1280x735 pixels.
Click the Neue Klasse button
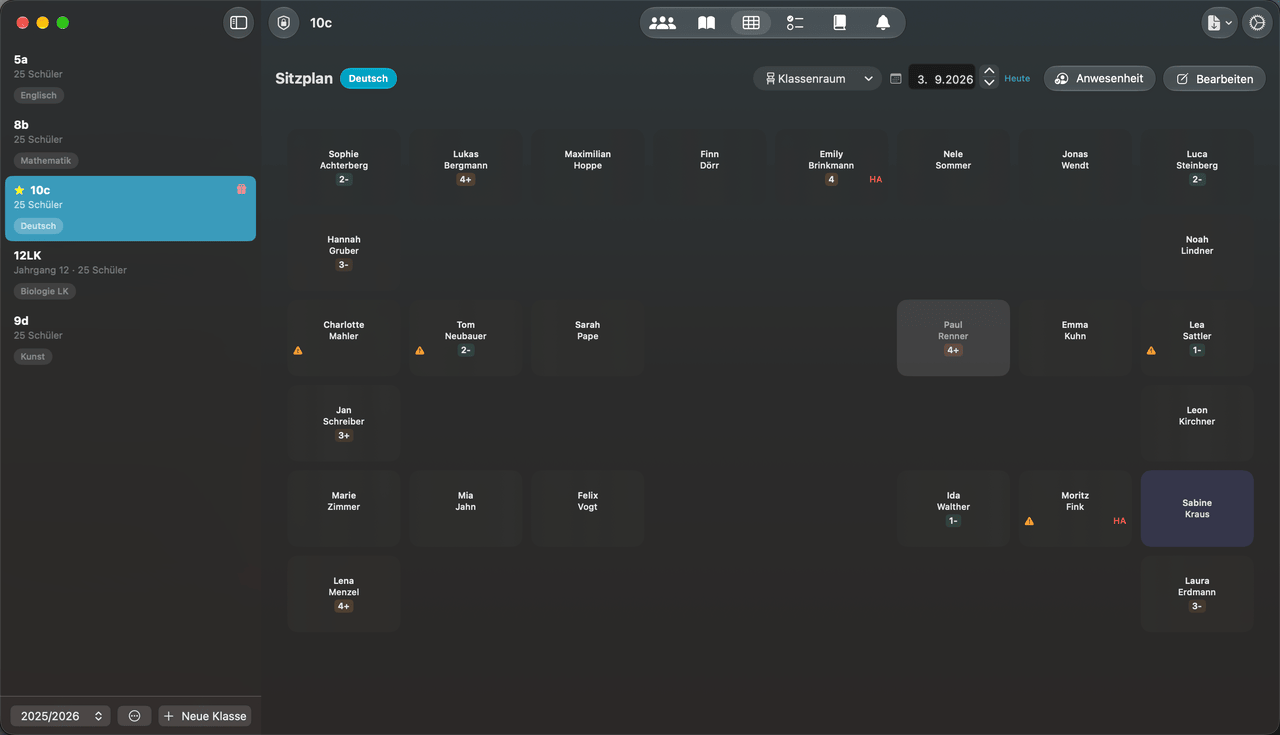click(205, 716)
